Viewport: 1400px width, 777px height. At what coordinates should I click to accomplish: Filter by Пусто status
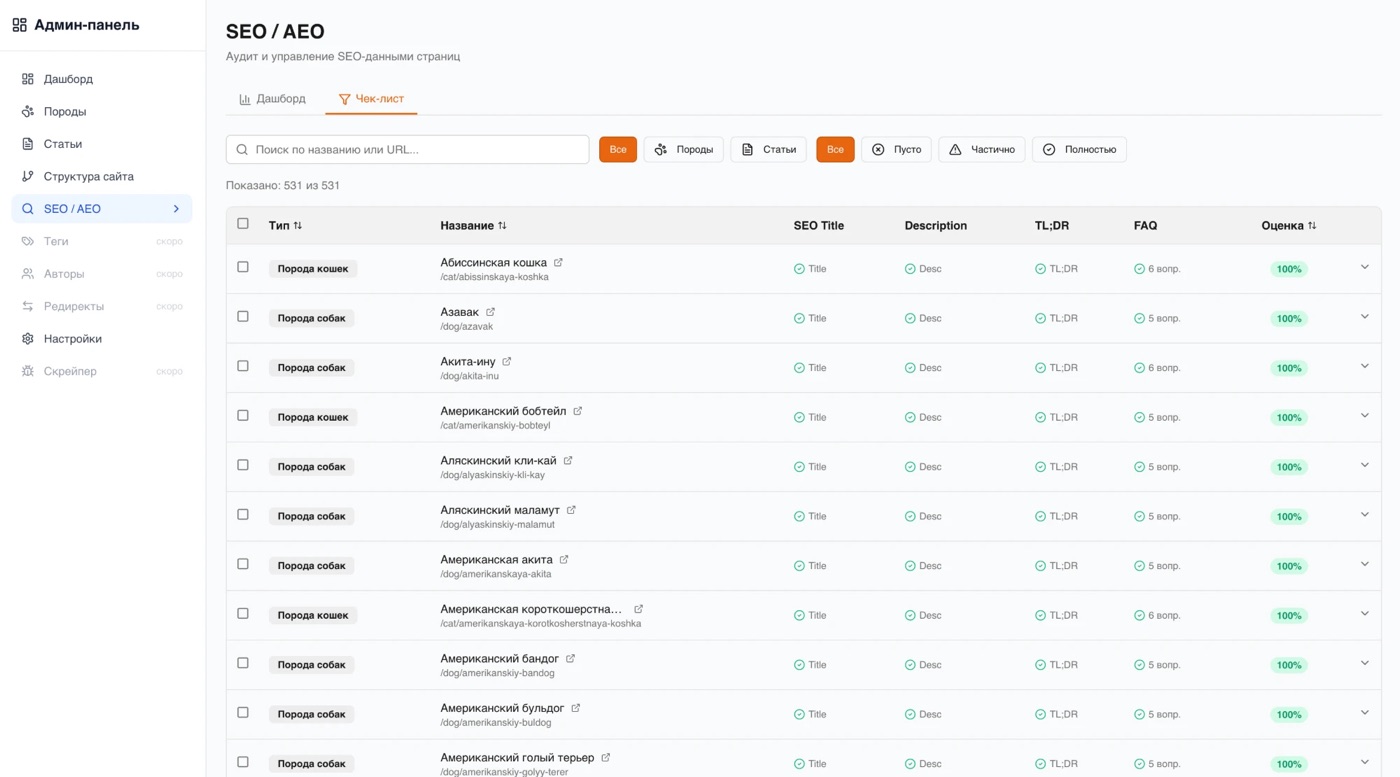click(896, 150)
